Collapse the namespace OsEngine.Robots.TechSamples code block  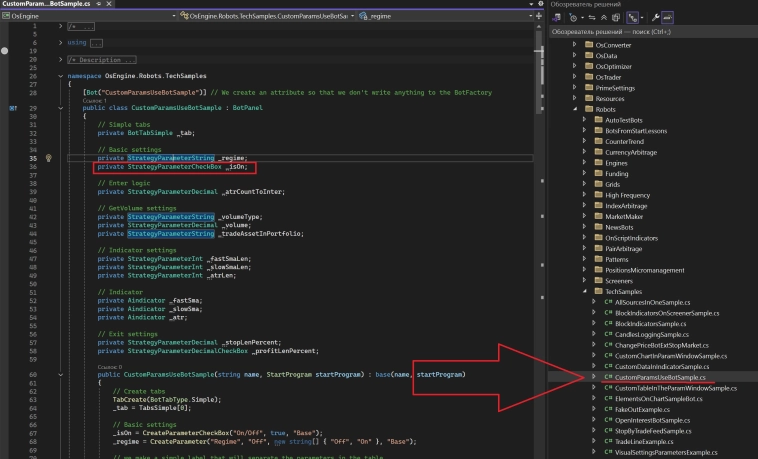[x=61, y=76]
